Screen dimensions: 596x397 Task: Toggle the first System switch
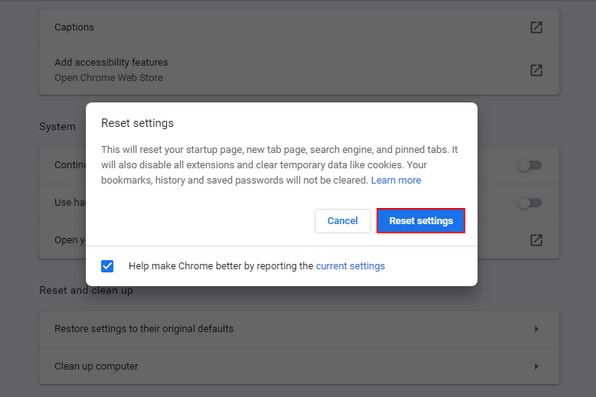tap(530, 165)
